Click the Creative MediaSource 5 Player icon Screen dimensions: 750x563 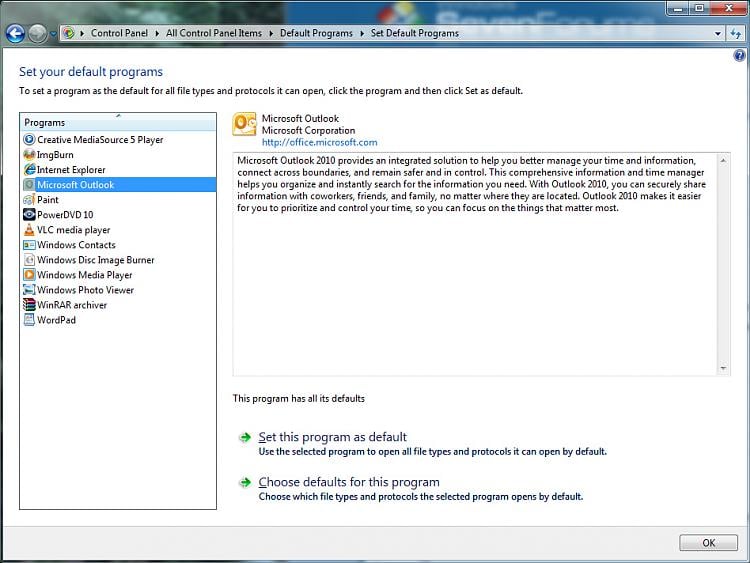pyautogui.click(x=29, y=139)
